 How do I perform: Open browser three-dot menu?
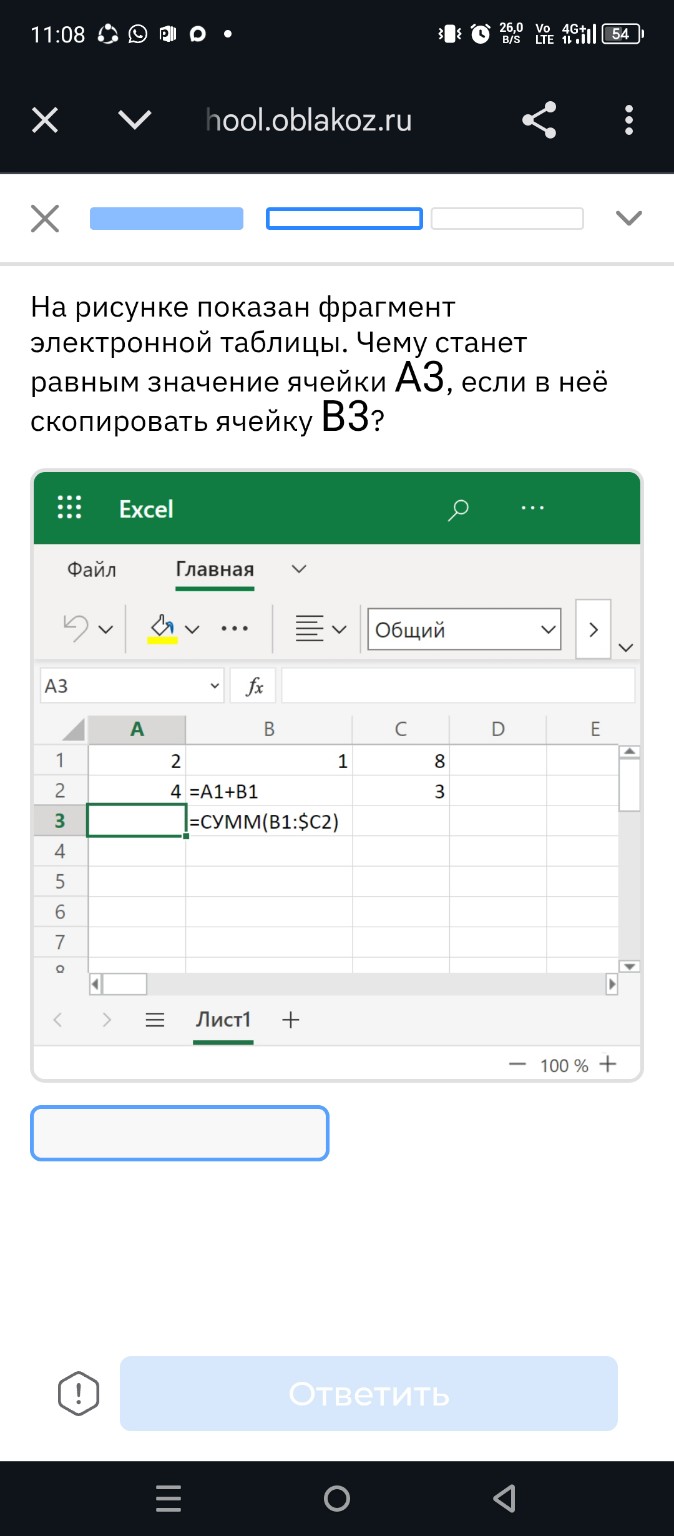coord(629,121)
